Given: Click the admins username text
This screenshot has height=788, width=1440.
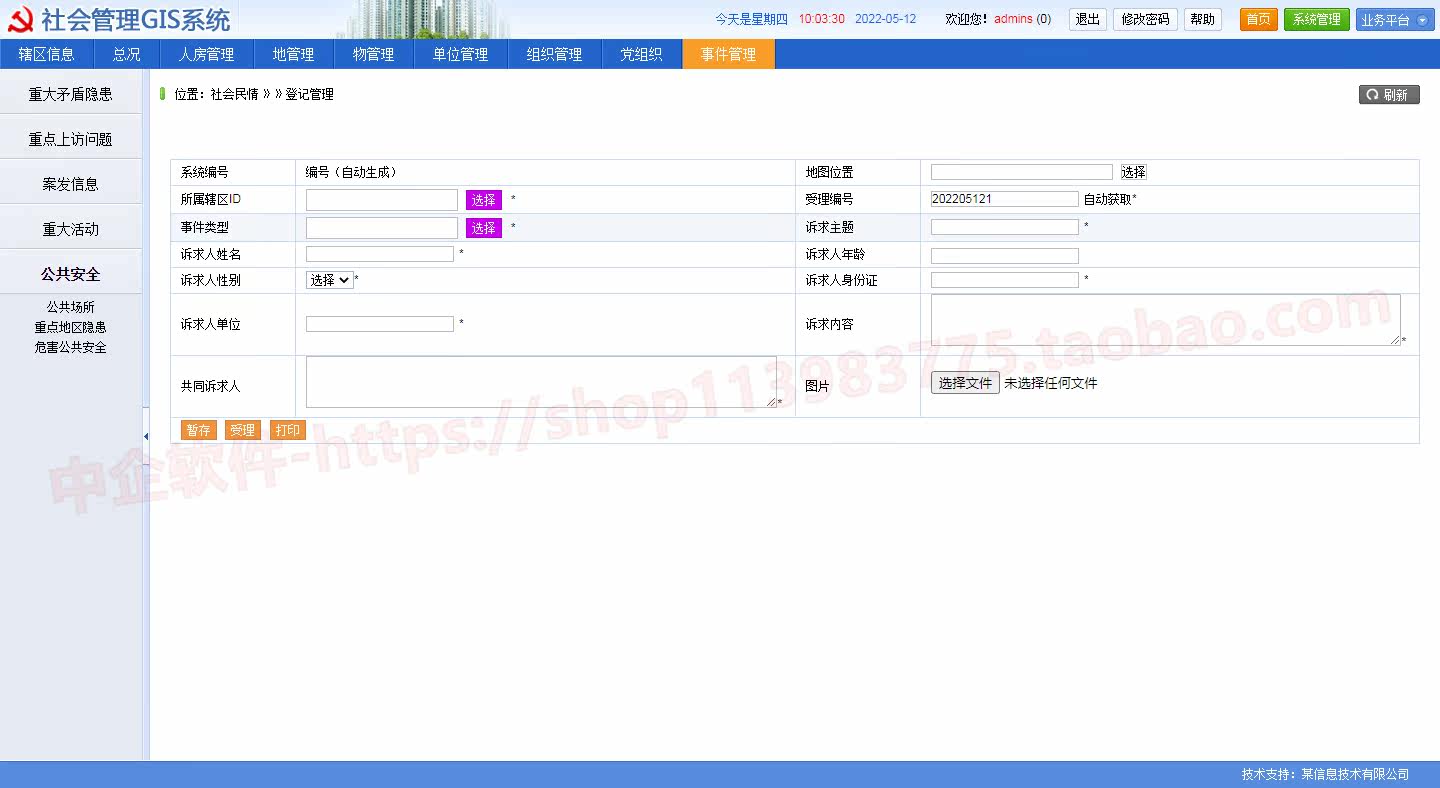Looking at the screenshot, I should [1013, 19].
